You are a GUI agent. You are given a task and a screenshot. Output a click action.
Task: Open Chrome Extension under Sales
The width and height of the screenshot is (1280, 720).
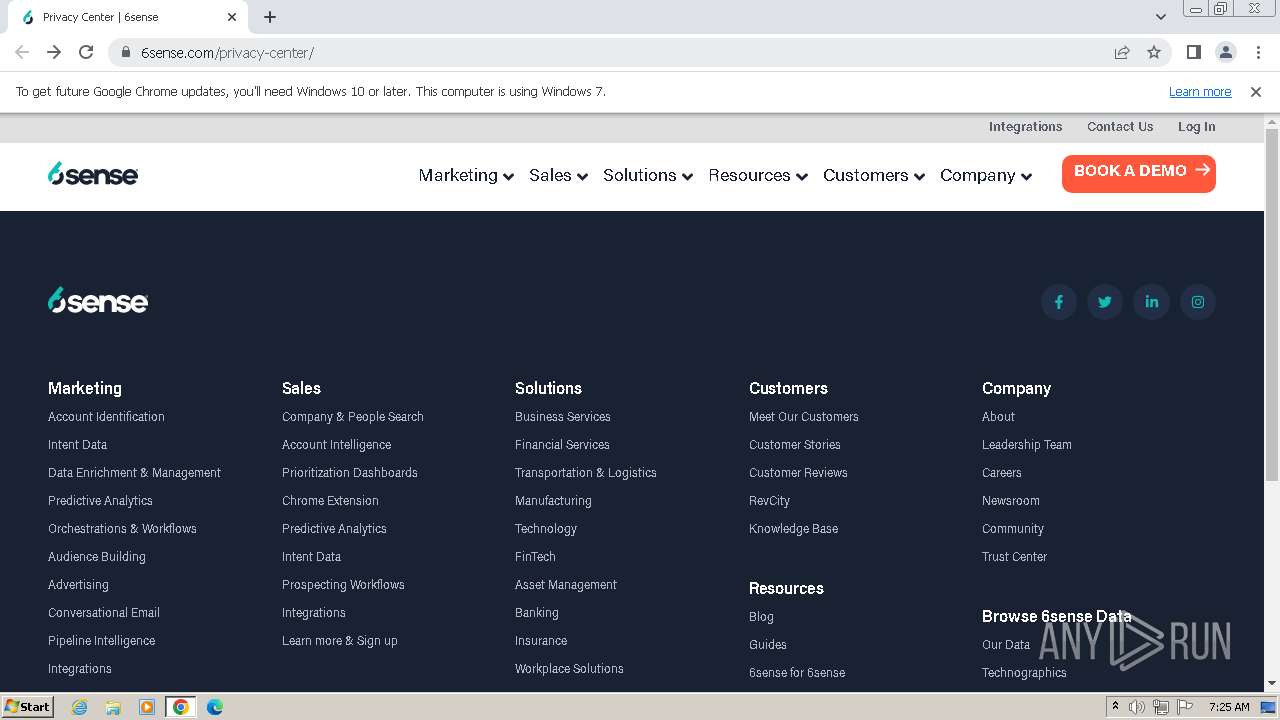tap(330, 501)
